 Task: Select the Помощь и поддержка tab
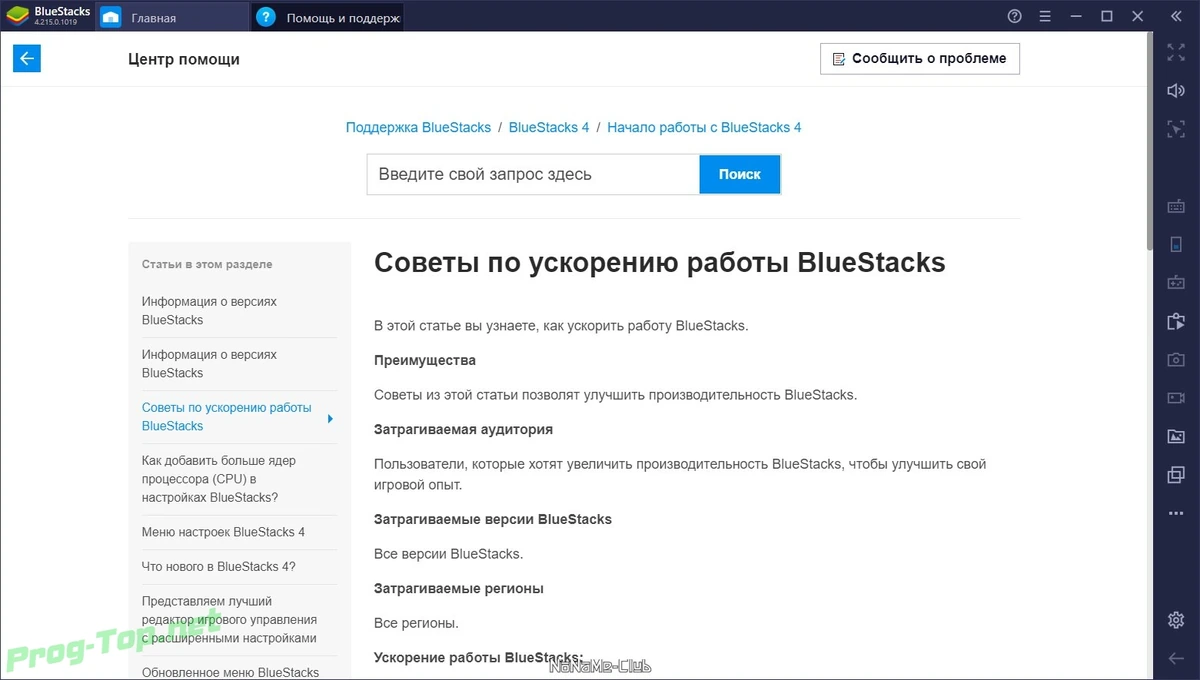(327, 17)
